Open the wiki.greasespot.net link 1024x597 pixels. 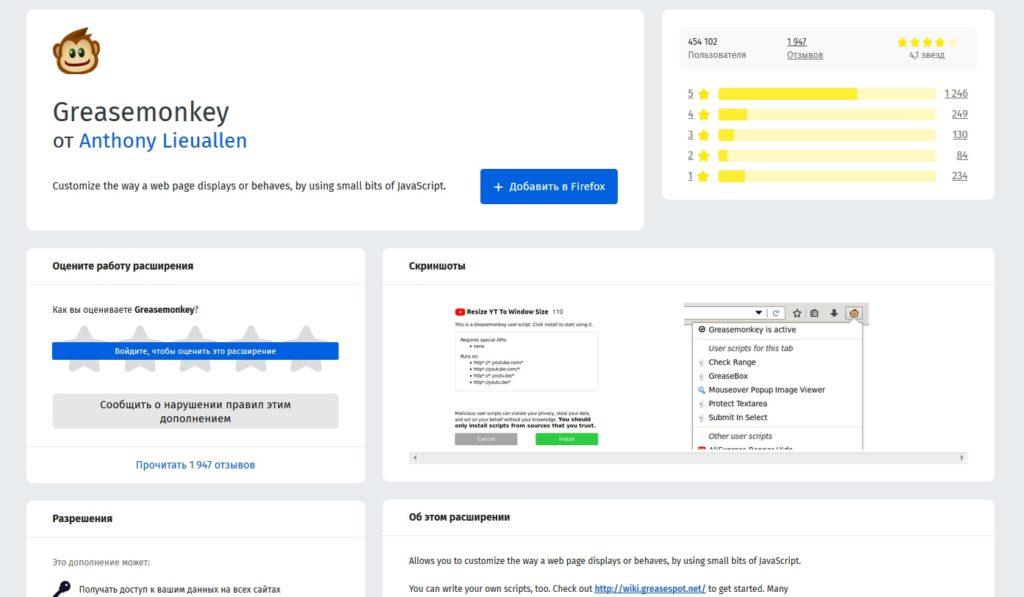650,589
